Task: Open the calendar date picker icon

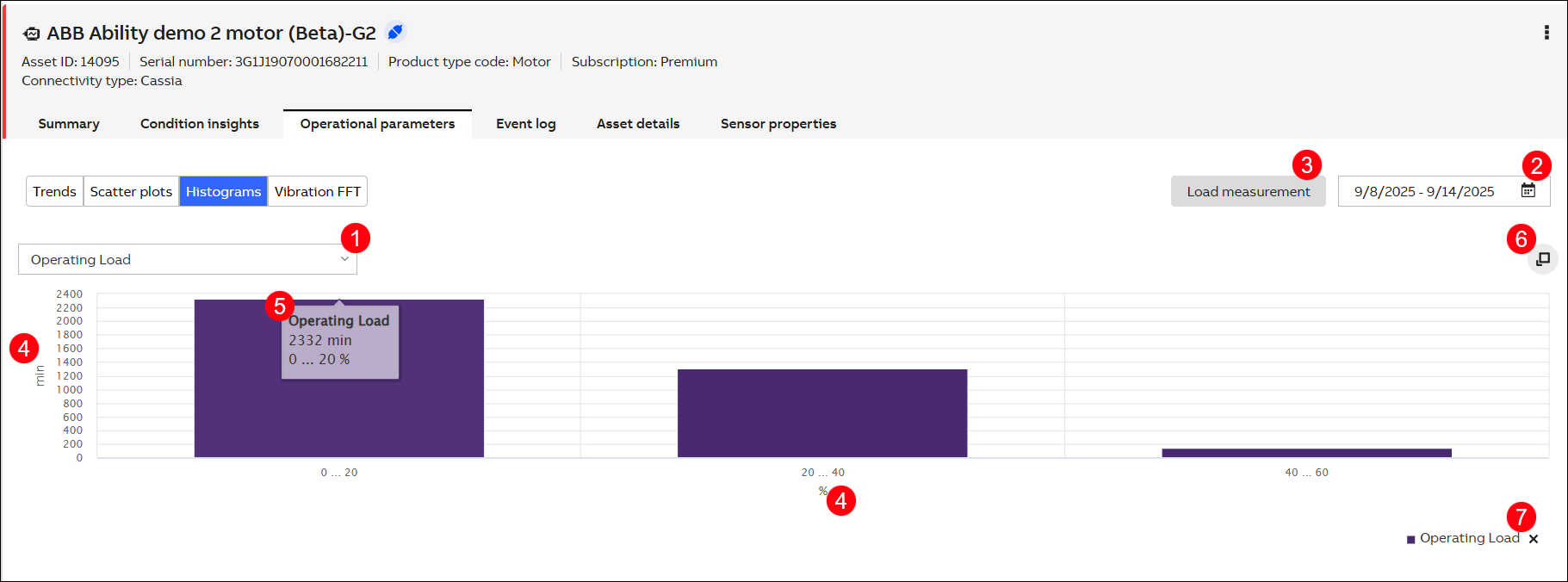Action: click(x=1528, y=190)
